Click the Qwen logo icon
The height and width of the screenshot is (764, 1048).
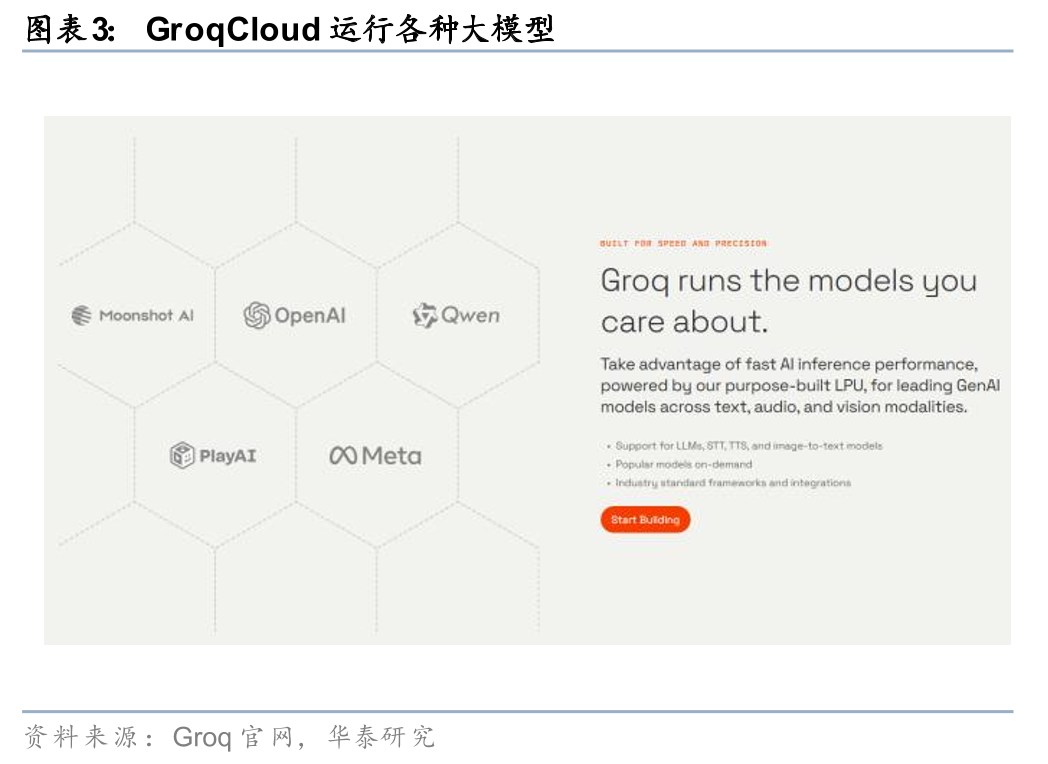pos(425,316)
